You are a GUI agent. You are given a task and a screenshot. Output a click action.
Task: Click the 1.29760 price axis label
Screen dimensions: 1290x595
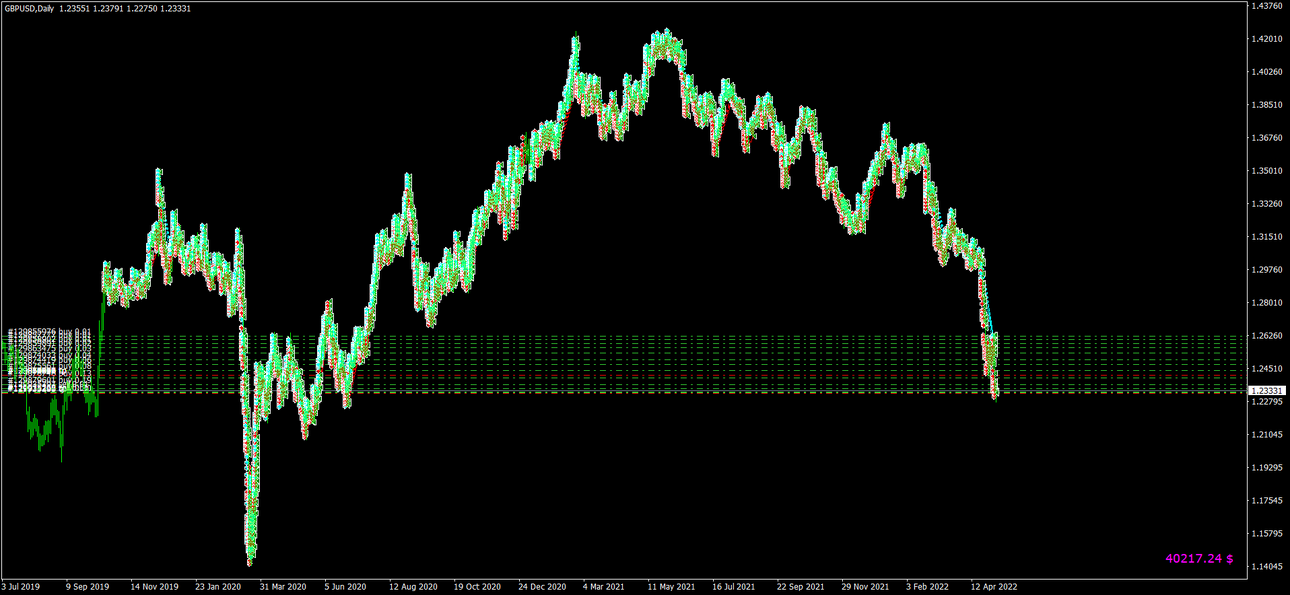pos(1267,270)
